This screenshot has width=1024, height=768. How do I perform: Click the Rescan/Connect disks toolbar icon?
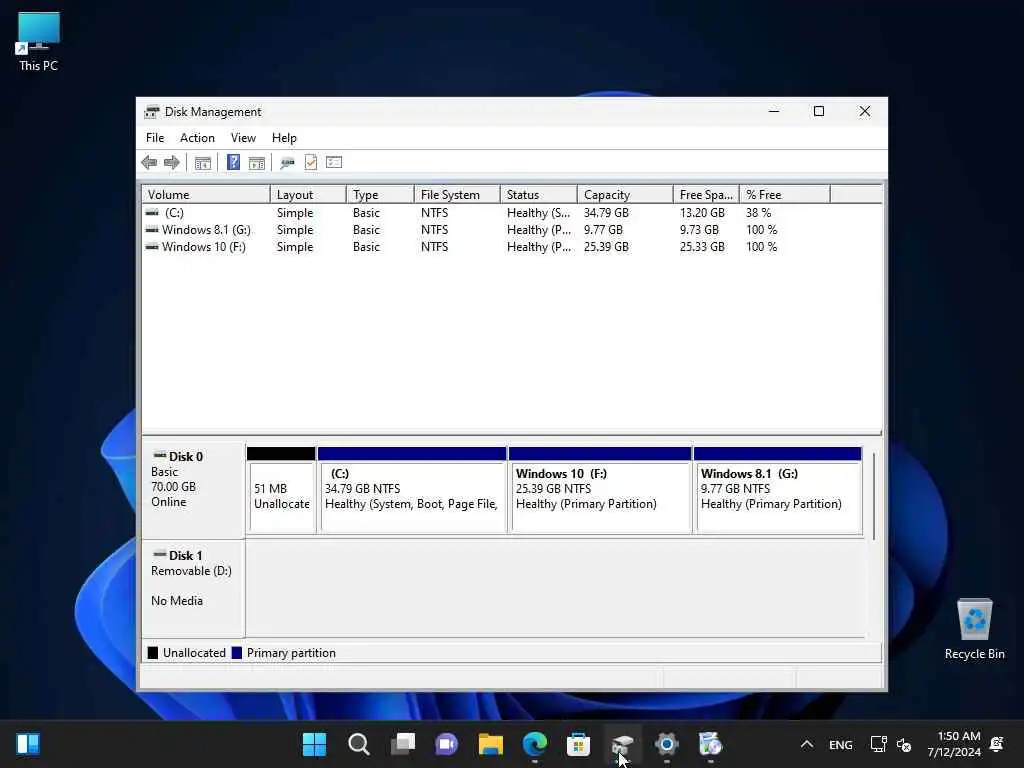tap(287, 163)
